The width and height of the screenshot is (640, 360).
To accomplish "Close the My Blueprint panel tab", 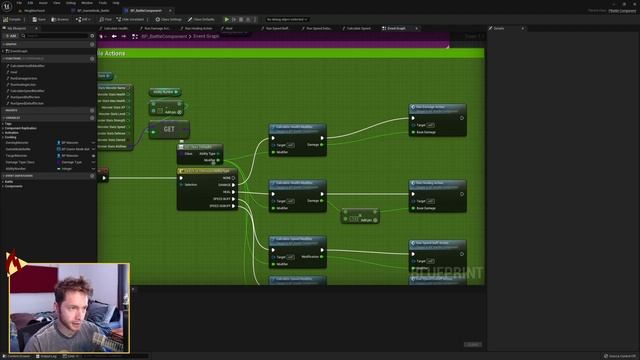I will coord(36,28).
